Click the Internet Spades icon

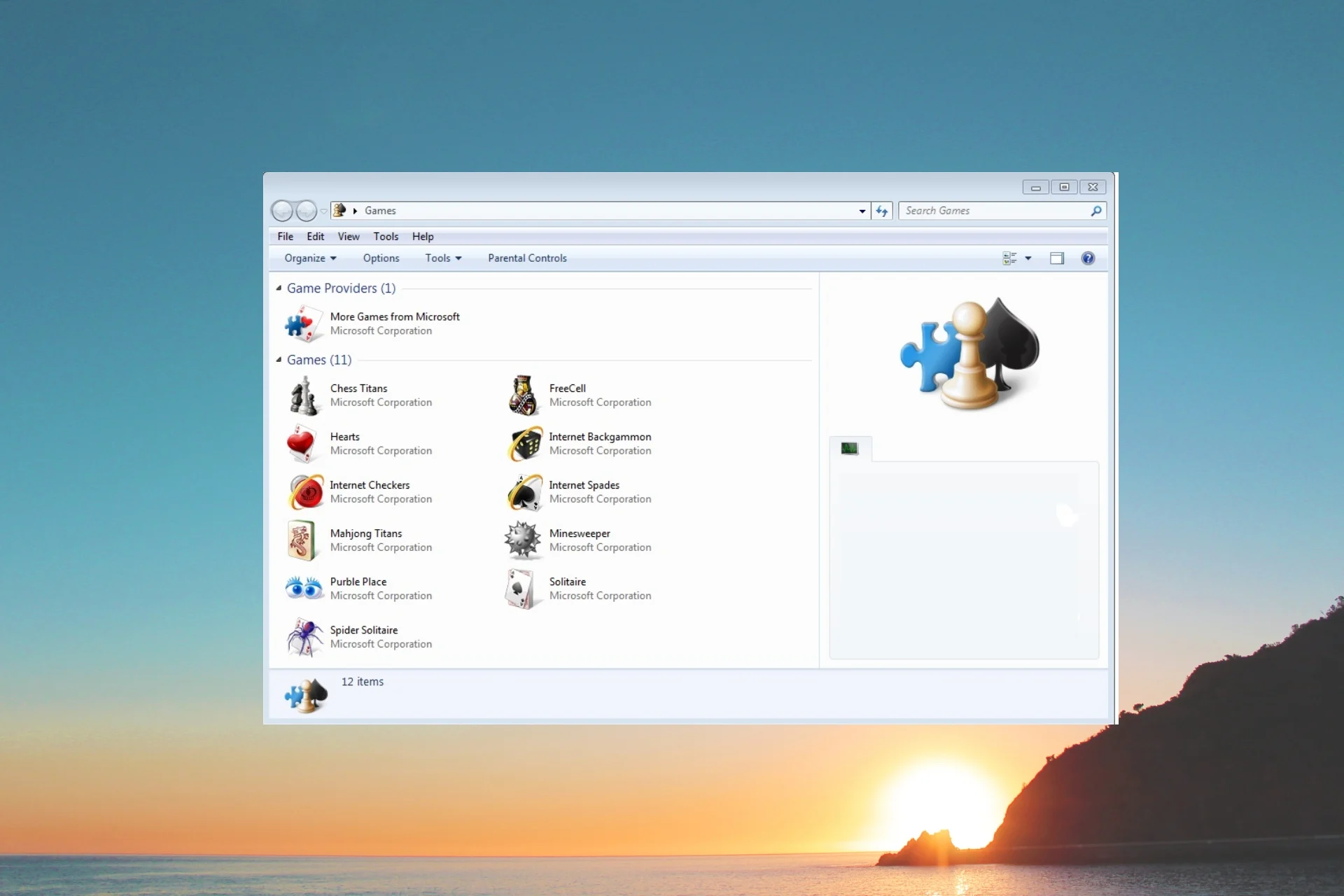pyautogui.click(x=524, y=492)
